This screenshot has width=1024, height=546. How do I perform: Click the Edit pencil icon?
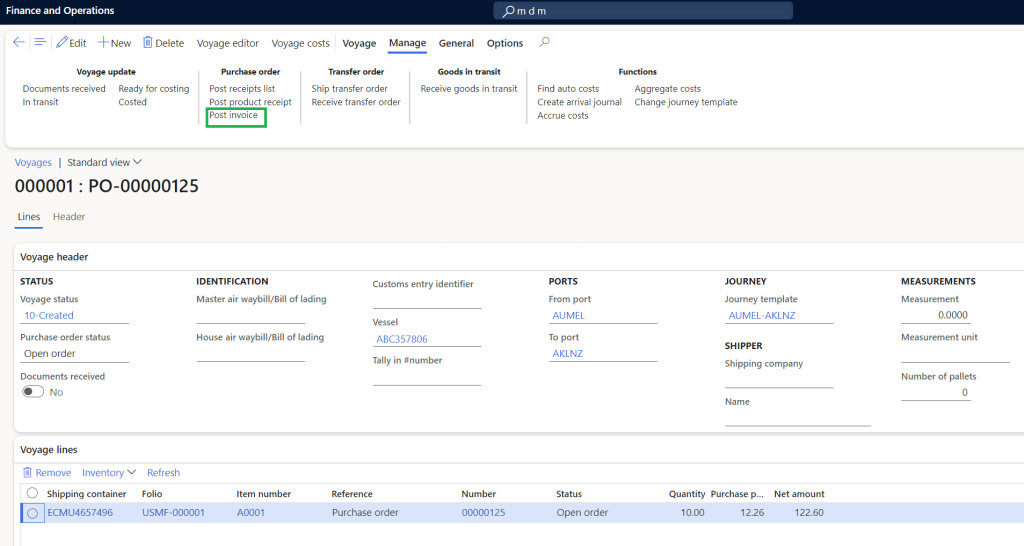point(62,43)
